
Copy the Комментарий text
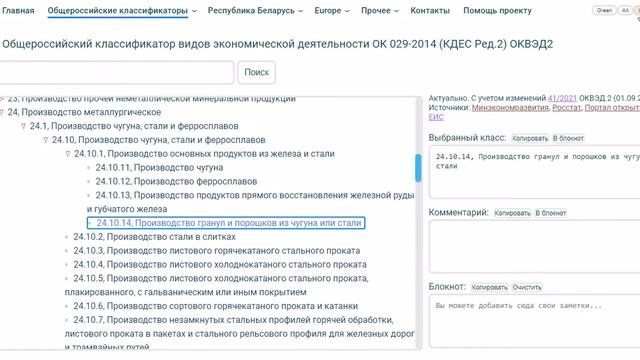click(512, 213)
